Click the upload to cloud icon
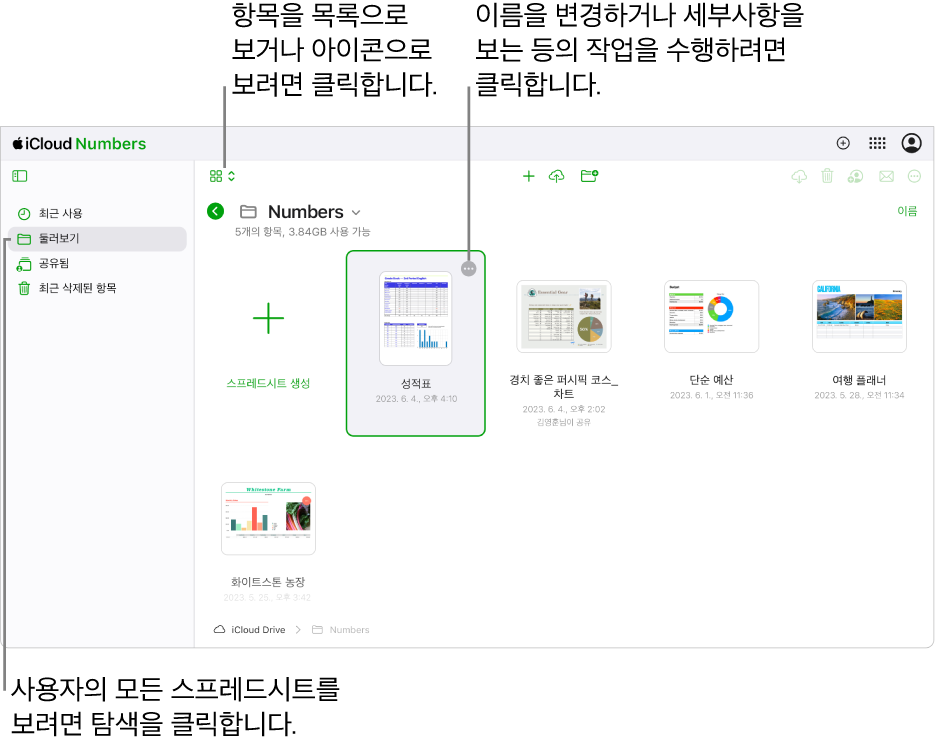935x742 pixels. click(556, 176)
